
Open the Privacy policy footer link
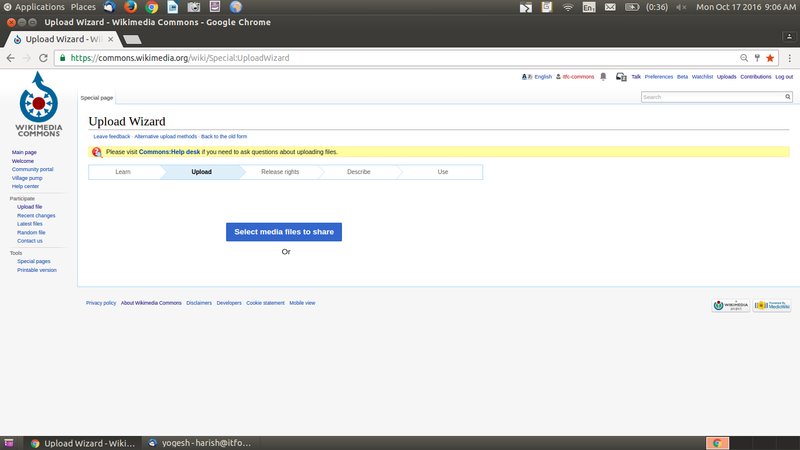(101, 303)
